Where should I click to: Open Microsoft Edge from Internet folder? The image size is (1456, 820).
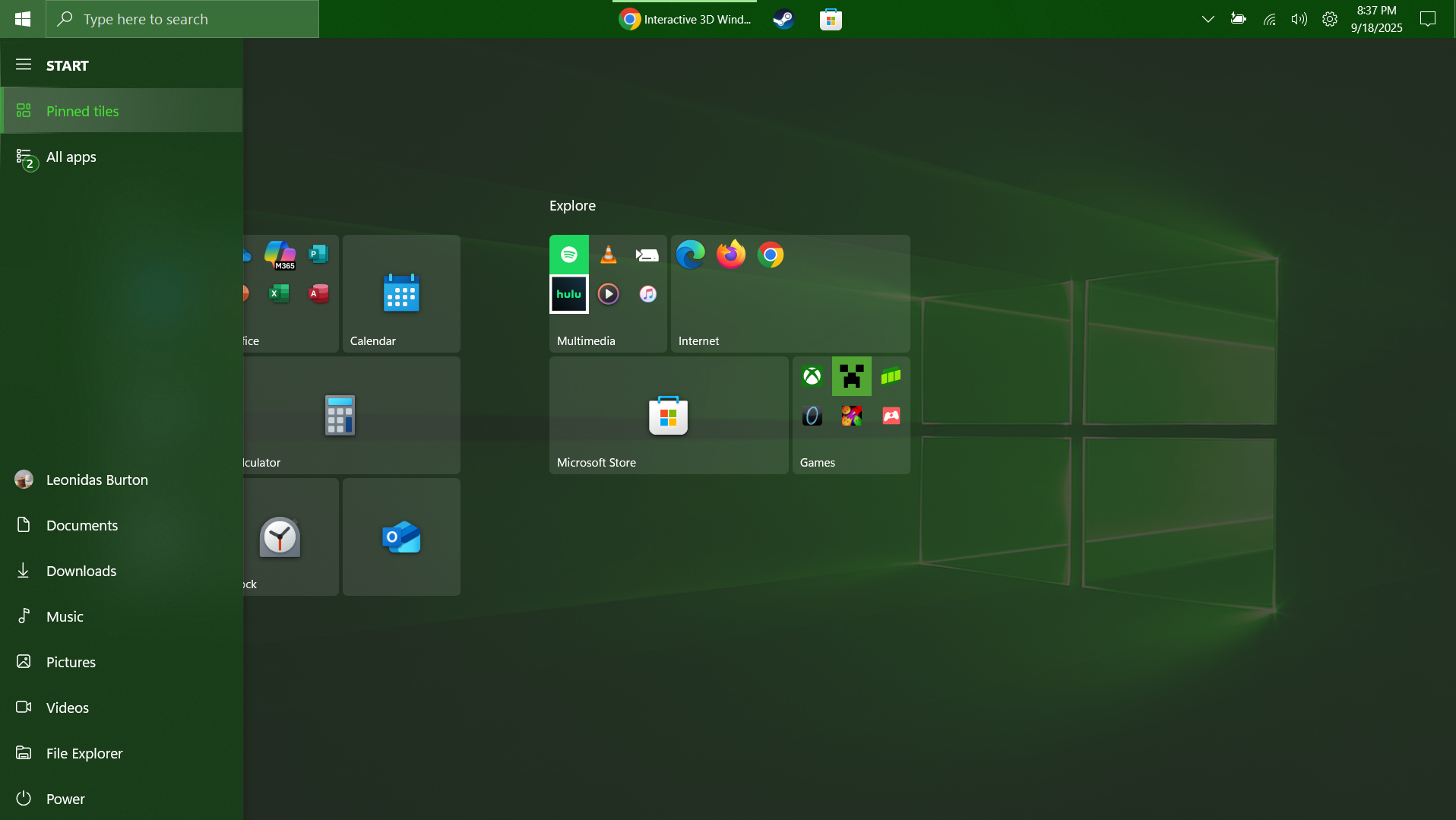[x=691, y=255]
